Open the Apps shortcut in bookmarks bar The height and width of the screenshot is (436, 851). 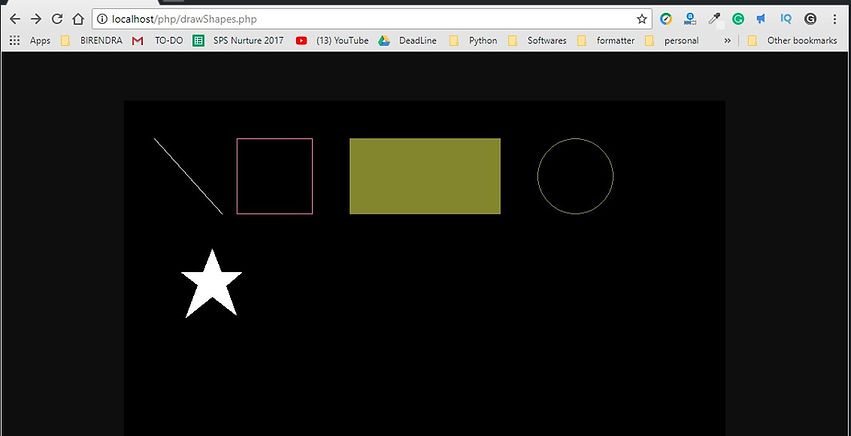tap(30, 41)
